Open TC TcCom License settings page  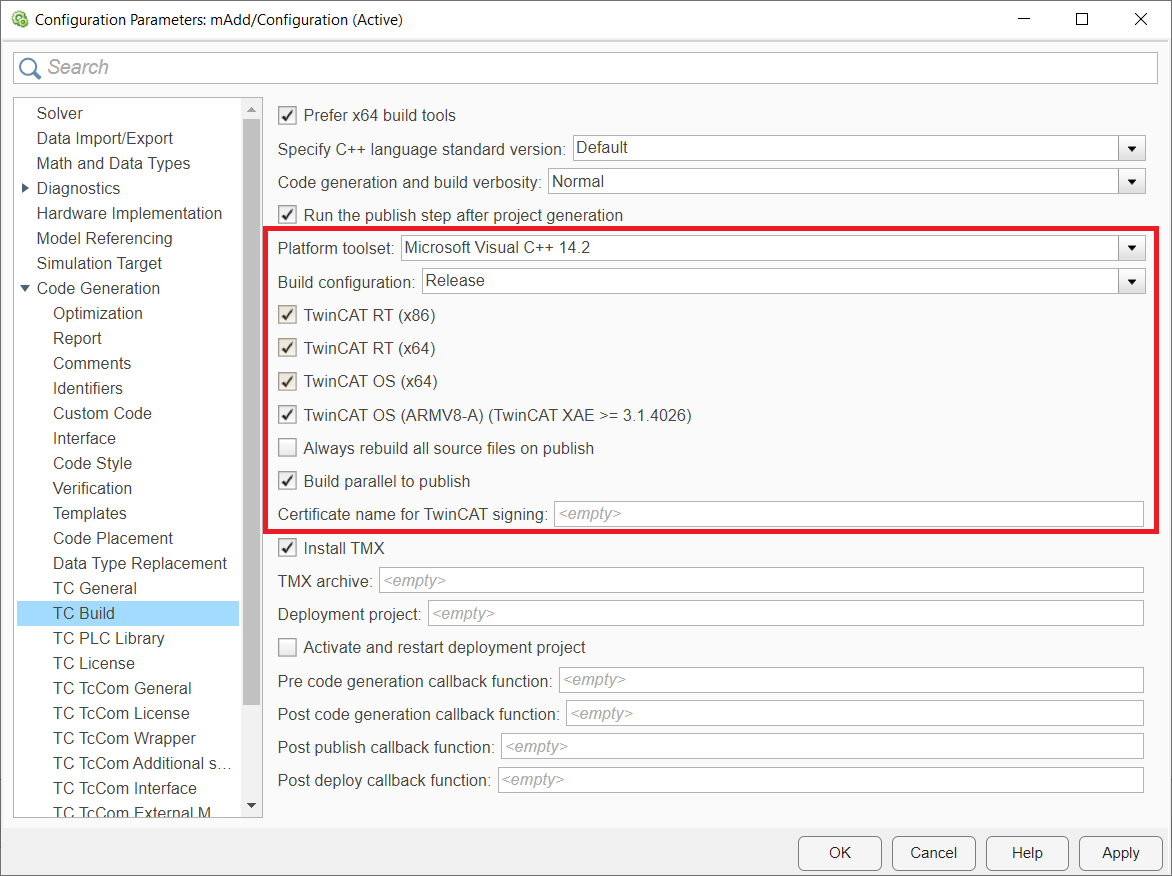coord(121,714)
